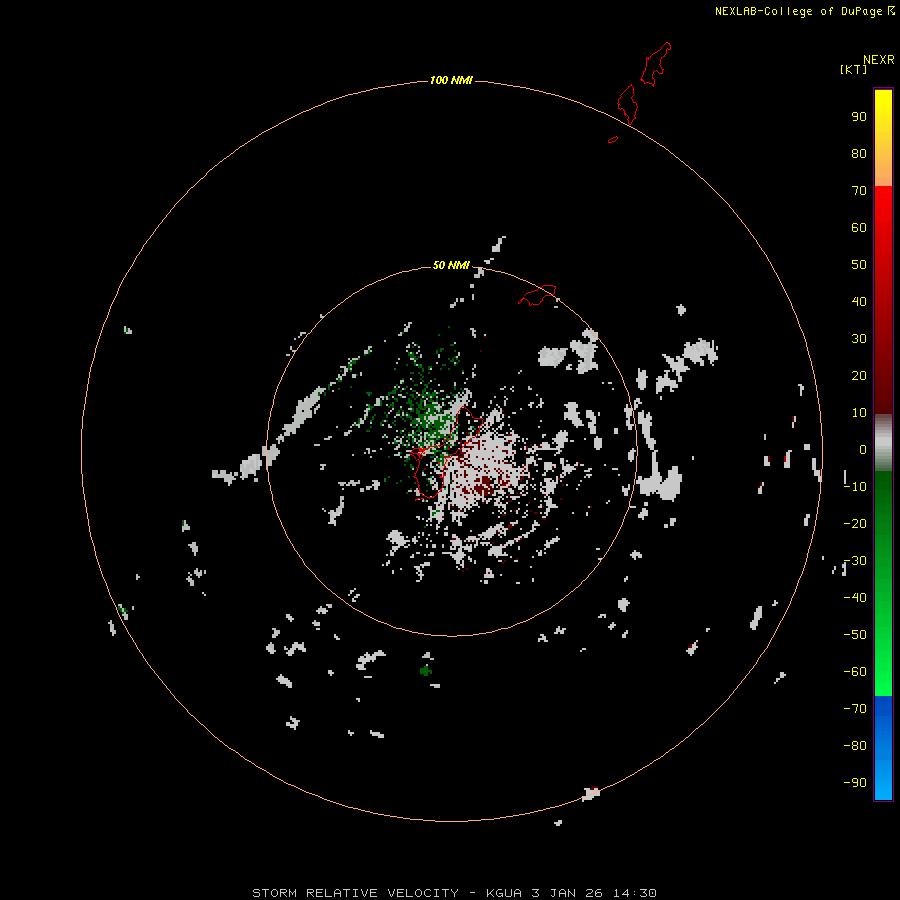Click the 0 value on the velocity scale
The height and width of the screenshot is (900, 900).
click(863, 450)
